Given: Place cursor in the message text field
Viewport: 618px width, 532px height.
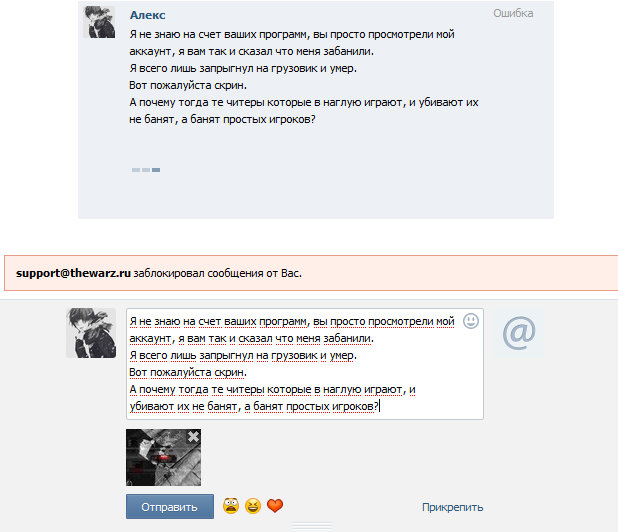Looking at the screenshot, I should 305,364.
